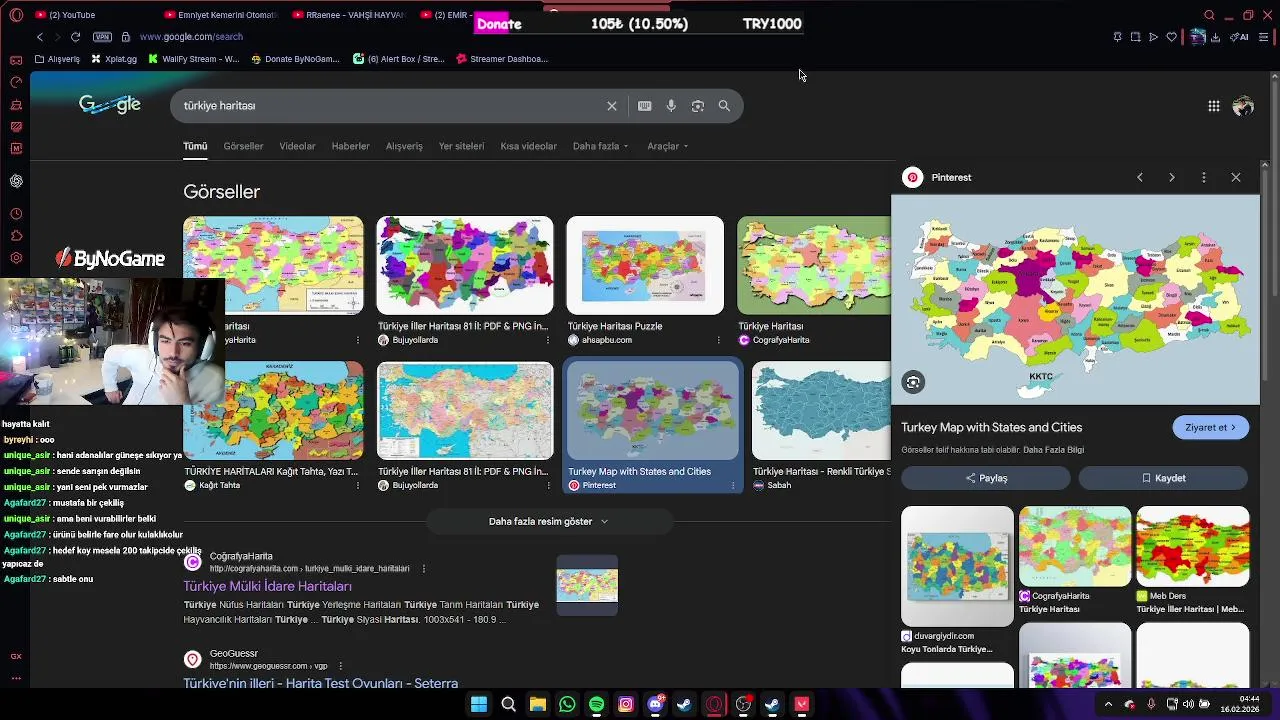Go to the next image in preview panel
Image resolution: width=1280 pixels, height=720 pixels.
pyautogui.click(x=1172, y=177)
